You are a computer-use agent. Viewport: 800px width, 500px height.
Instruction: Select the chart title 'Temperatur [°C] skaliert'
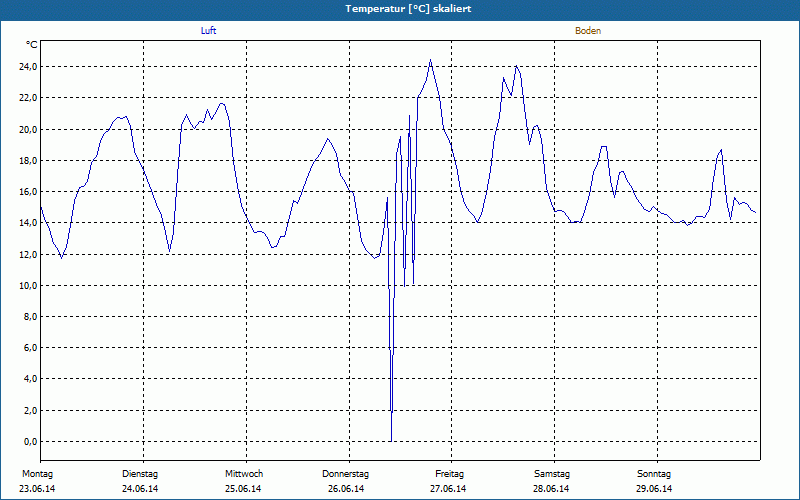coord(408,9)
